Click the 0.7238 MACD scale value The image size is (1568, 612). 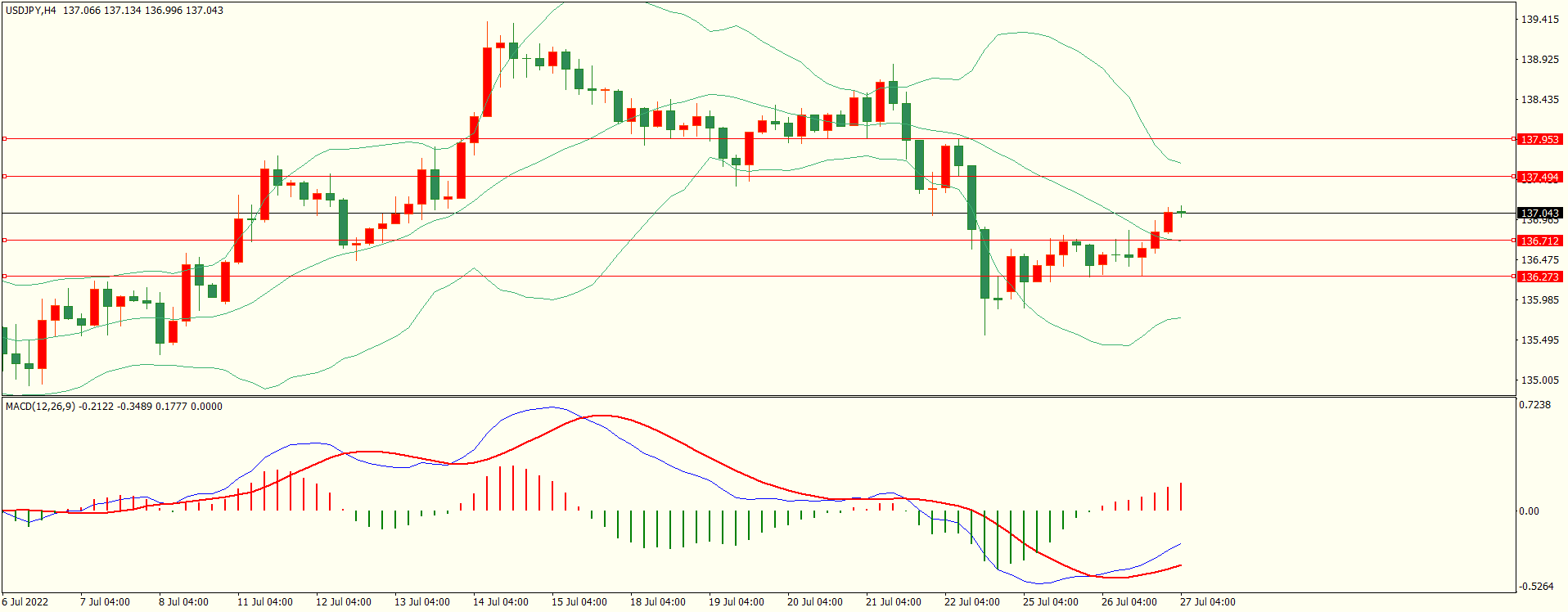tap(1534, 405)
